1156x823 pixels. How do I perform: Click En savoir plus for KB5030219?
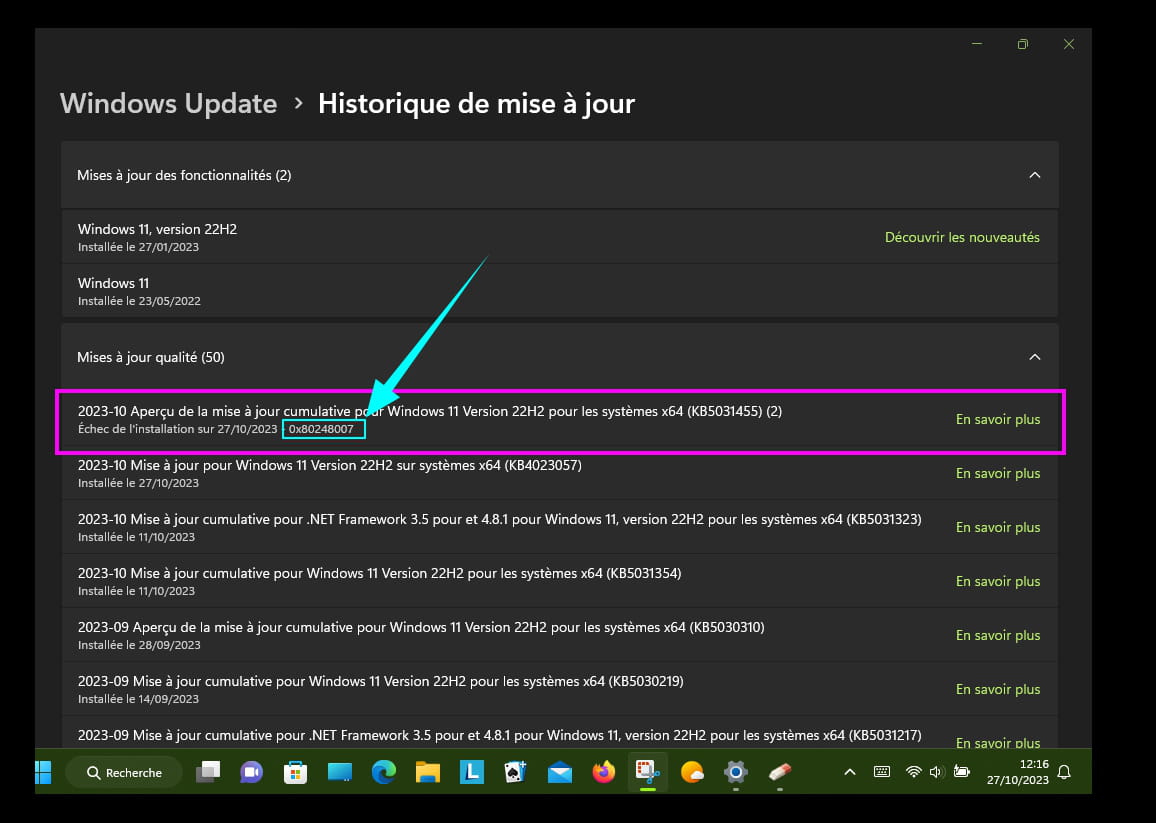997,690
